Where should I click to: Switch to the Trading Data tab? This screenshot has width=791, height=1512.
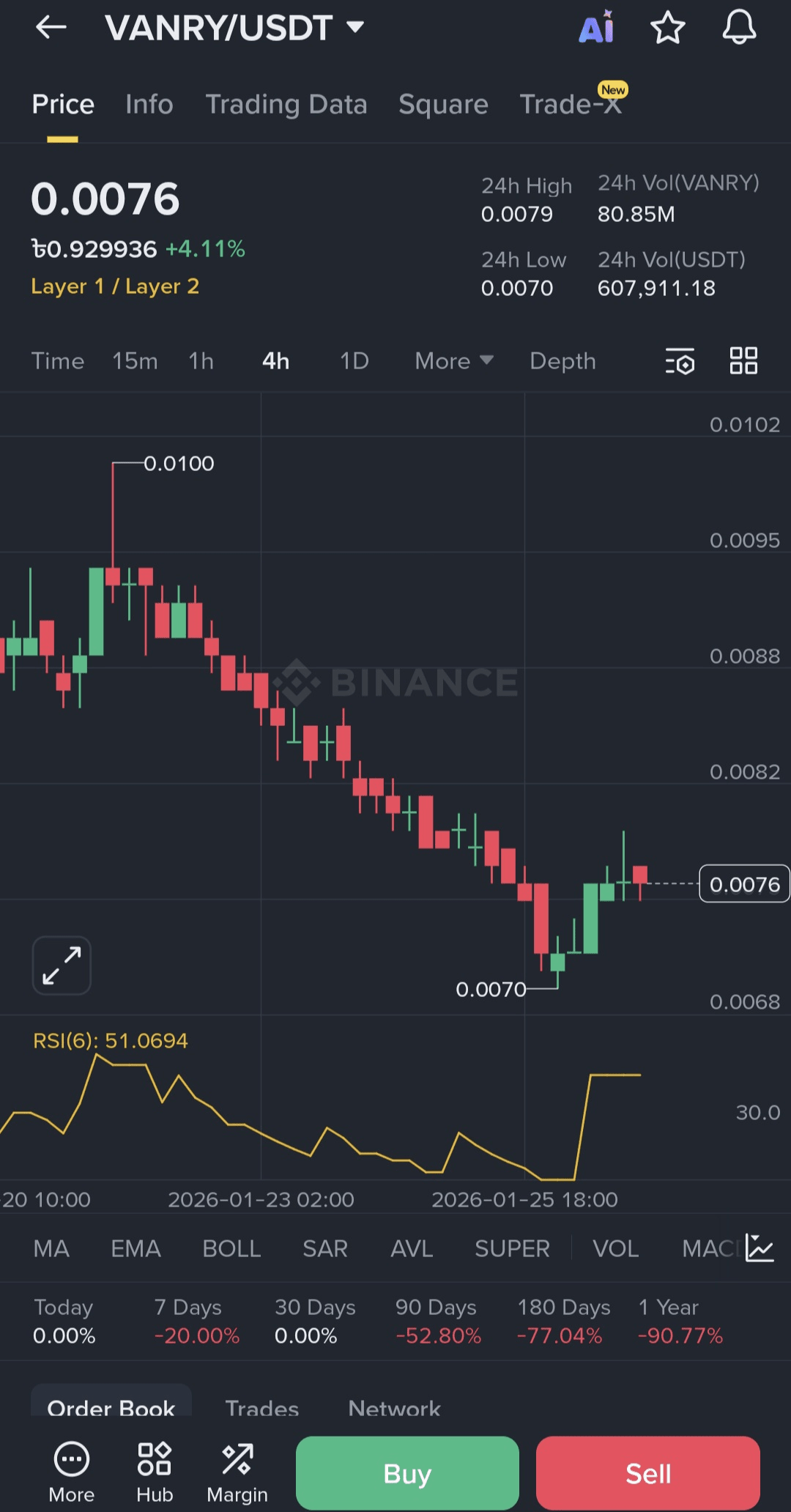pos(286,105)
